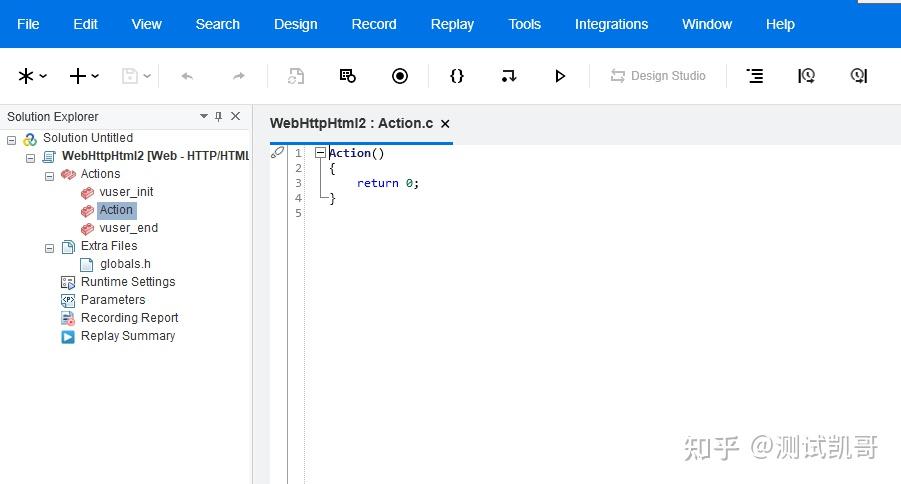Image resolution: width=901 pixels, height=484 pixels.
Task: Click the asterisk New Script icon
Action: [x=26, y=76]
